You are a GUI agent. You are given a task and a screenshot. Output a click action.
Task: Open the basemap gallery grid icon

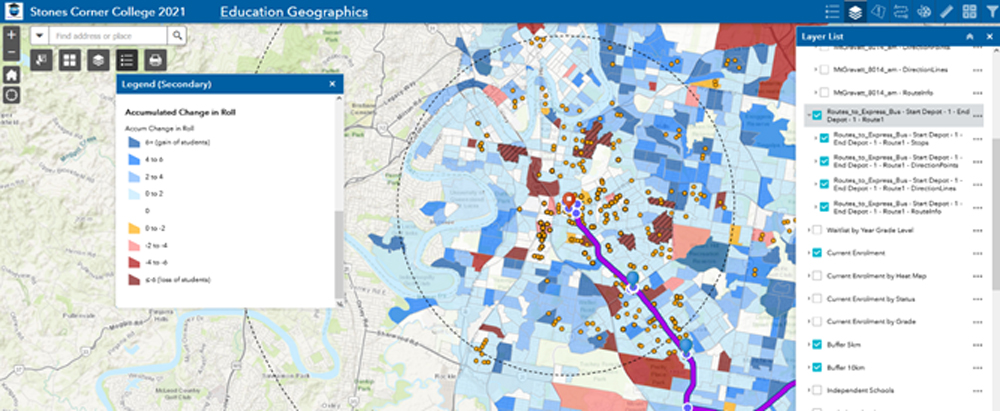(69, 60)
